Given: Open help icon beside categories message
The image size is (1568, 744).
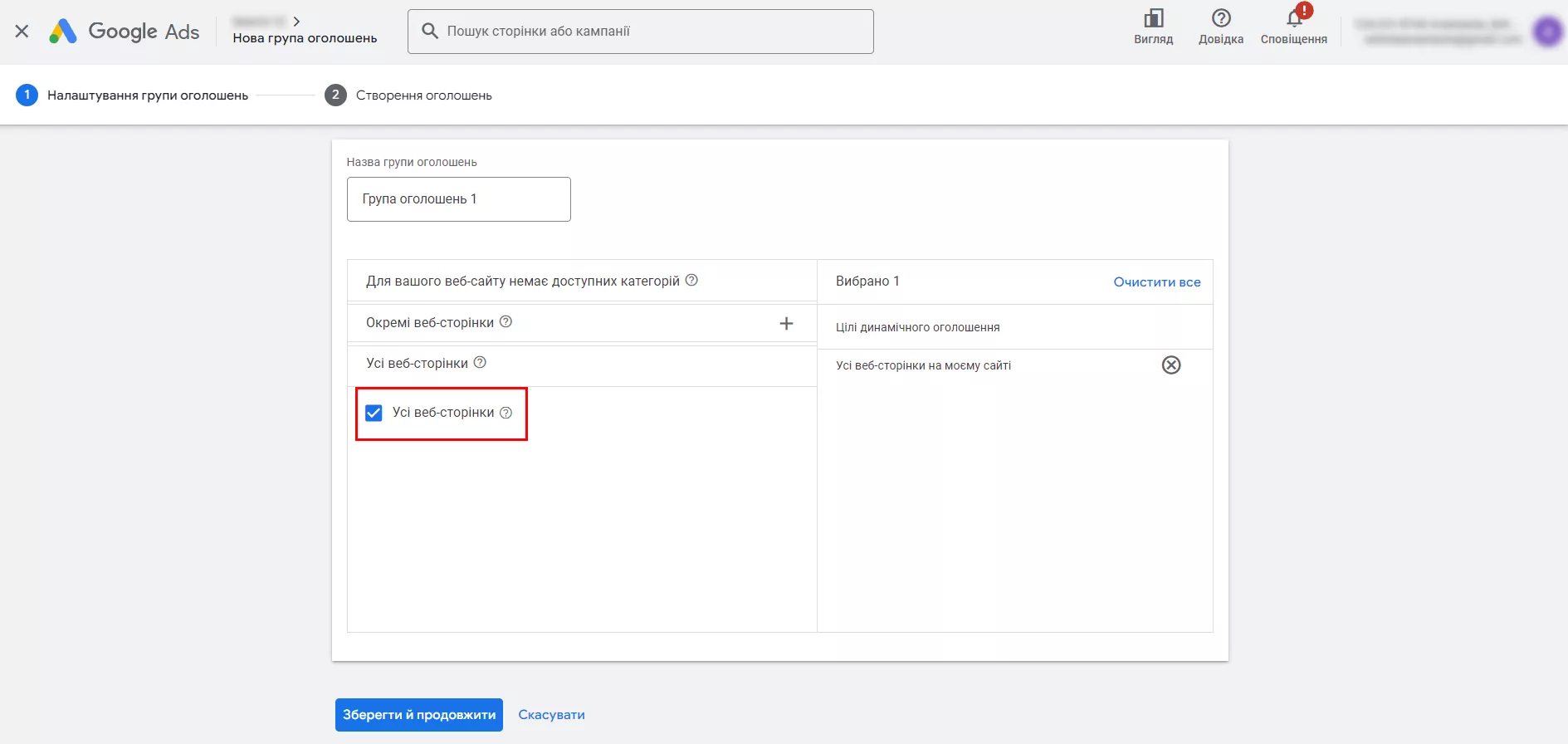Looking at the screenshot, I should pos(691,281).
